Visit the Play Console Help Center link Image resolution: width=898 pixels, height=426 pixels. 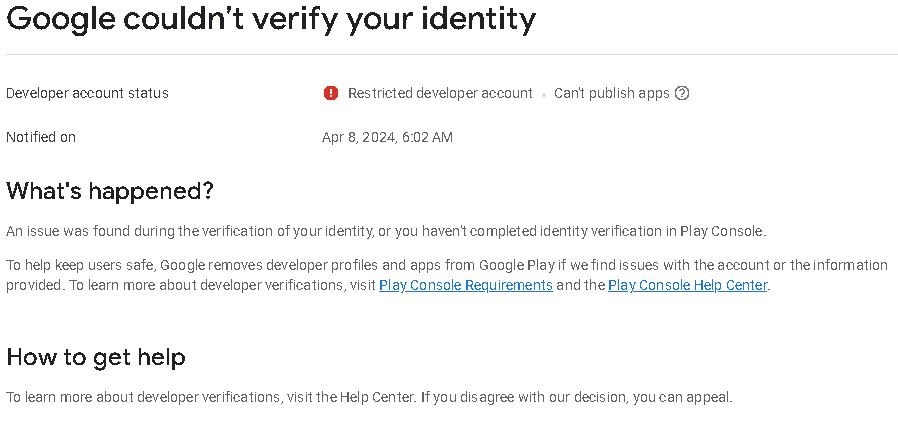[x=687, y=285]
